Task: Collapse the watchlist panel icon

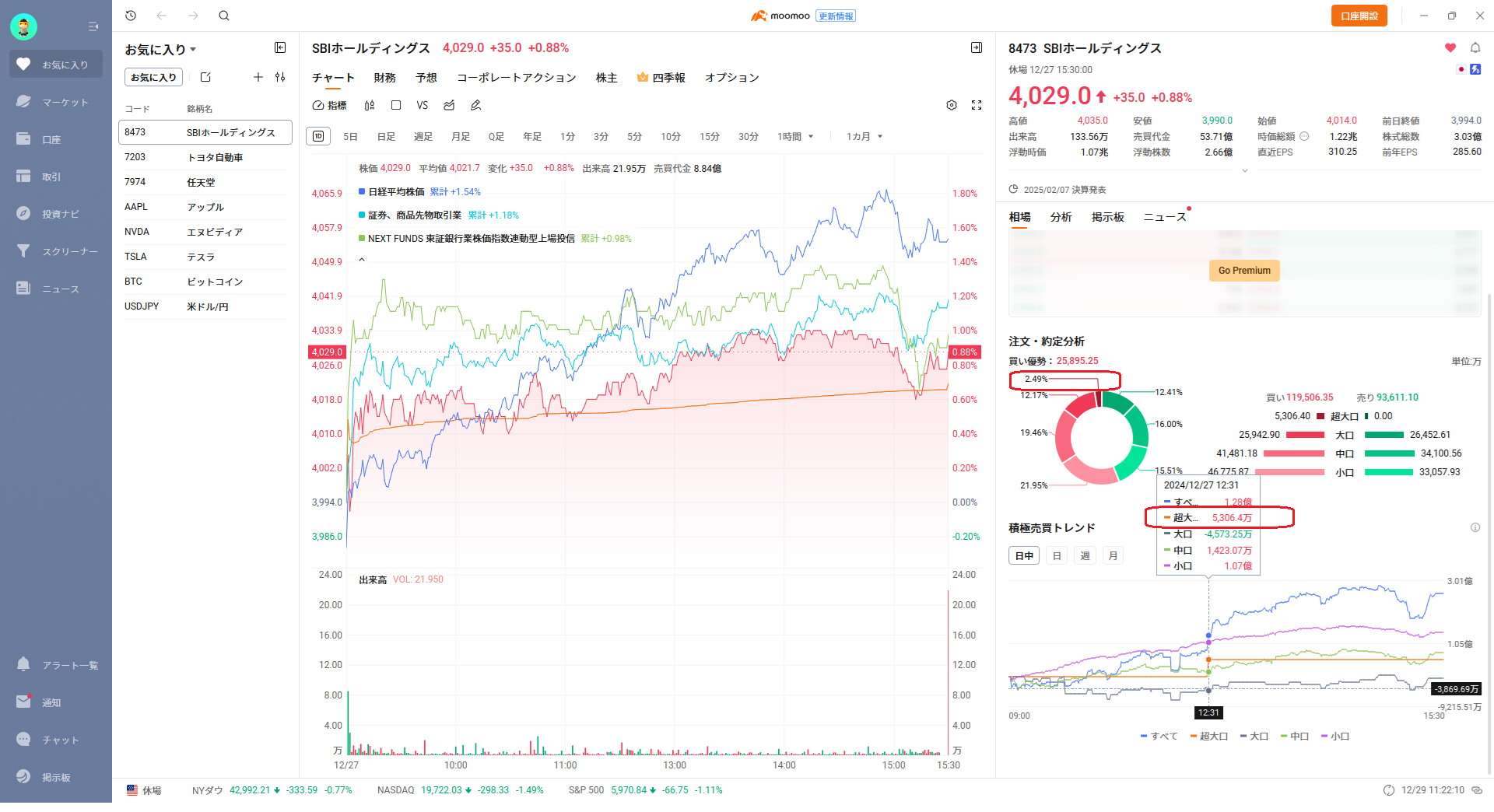Action: (280, 48)
